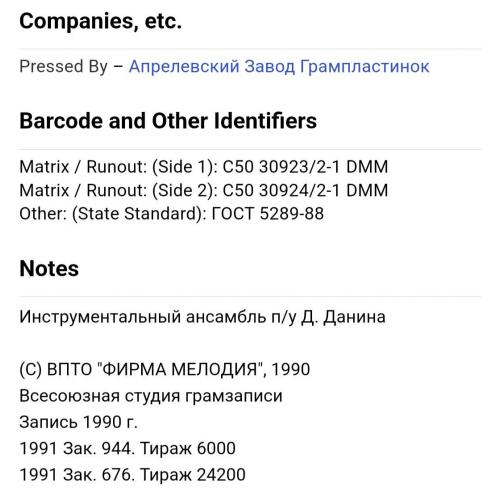Click the "Notes" section heading
Viewport: 500px width, 500px height.
pyautogui.click(x=49, y=269)
